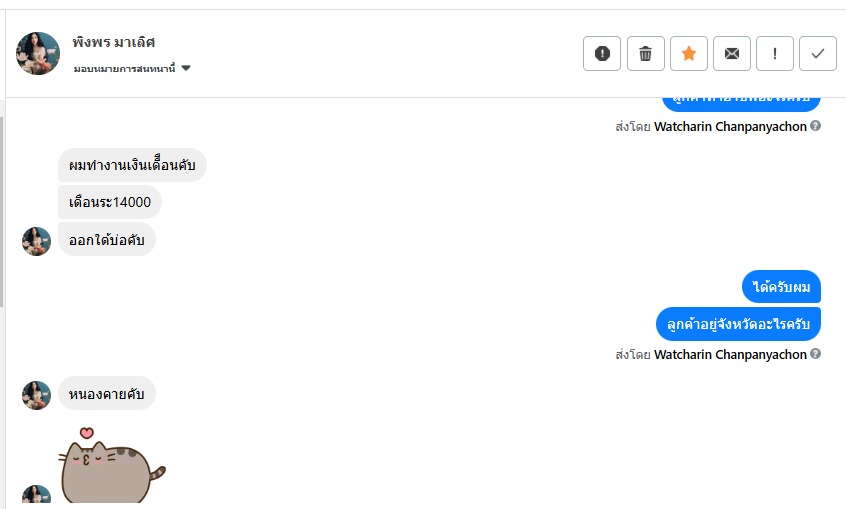This screenshot has width=846, height=509.
Task: Click the help icon beside lower Watcharin Chanpanyachon
Action: click(x=816, y=354)
